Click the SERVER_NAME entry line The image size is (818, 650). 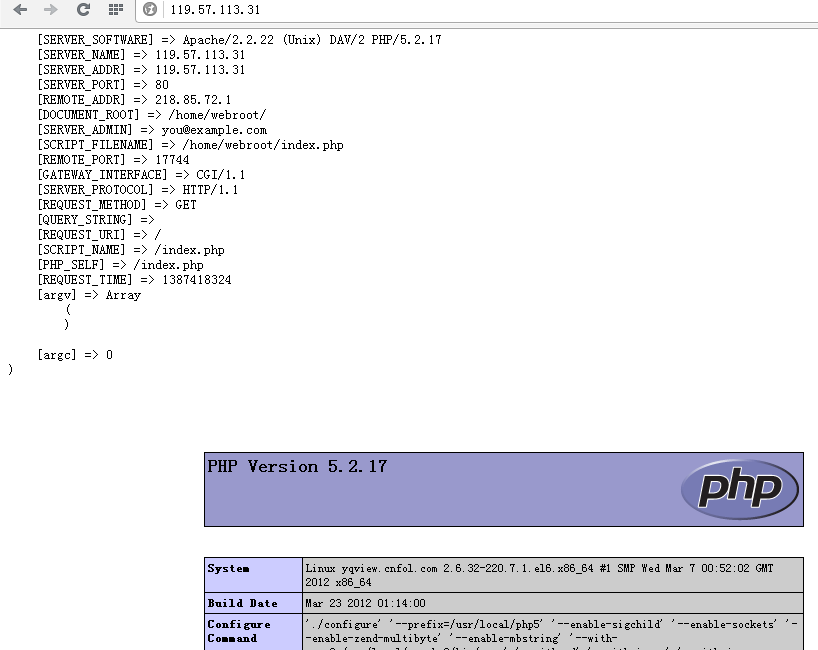point(141,55)
